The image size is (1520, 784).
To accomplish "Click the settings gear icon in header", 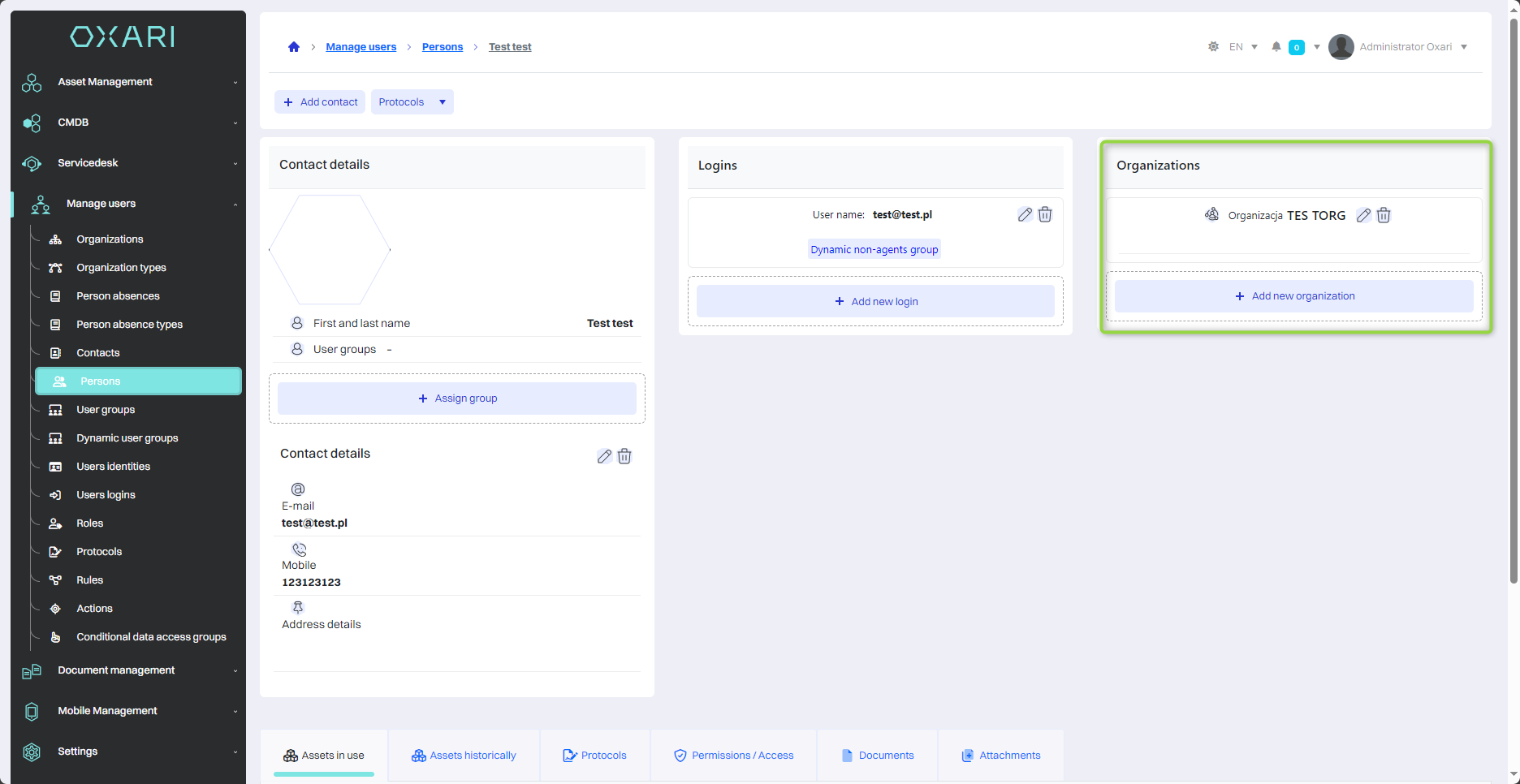I will (x=1213, y=47).
